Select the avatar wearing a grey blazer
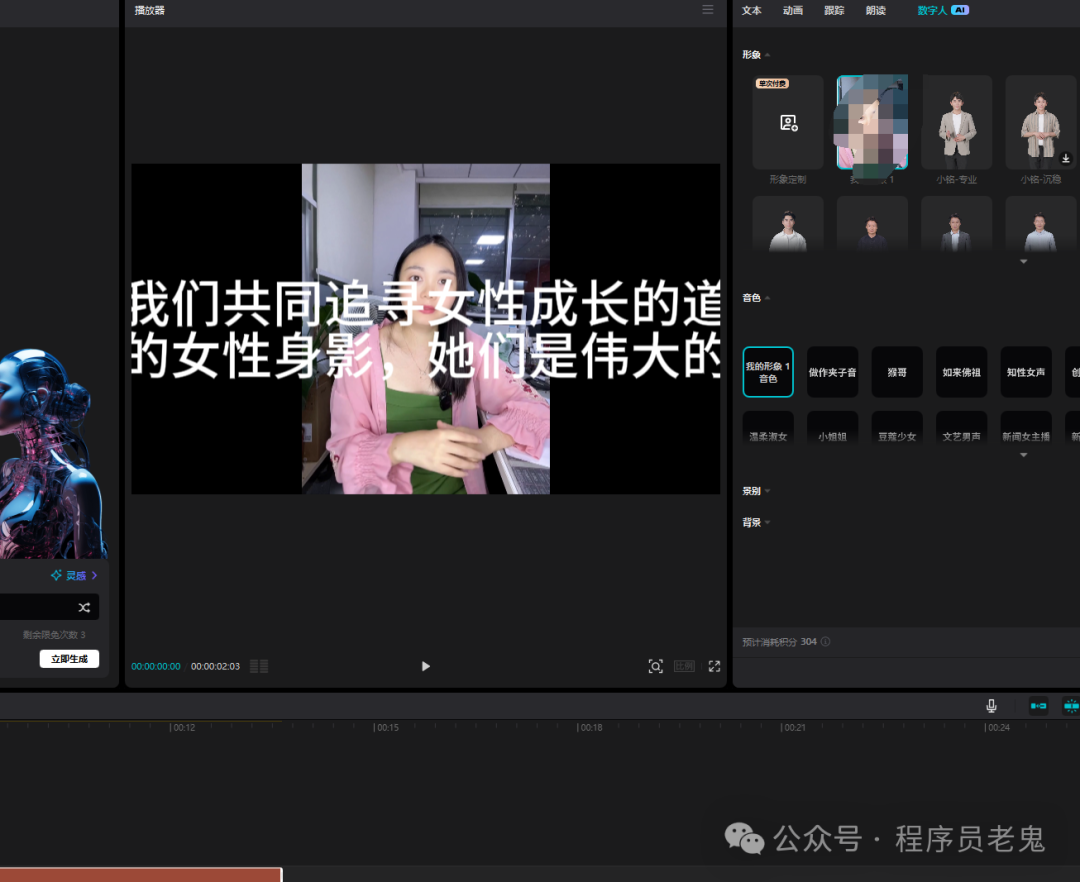The image size is (1080, 882). (x=957, y=224)
